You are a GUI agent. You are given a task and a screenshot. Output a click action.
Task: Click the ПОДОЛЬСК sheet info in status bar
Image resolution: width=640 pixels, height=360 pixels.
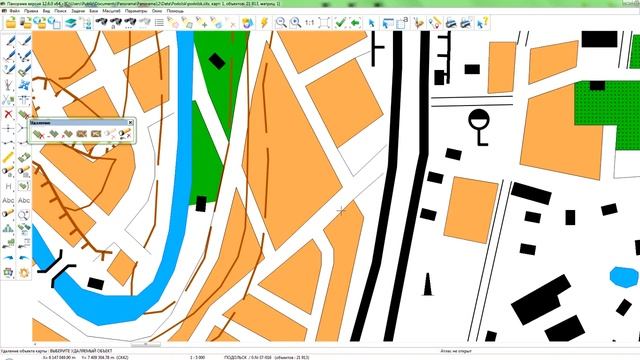tap(267, 358)
